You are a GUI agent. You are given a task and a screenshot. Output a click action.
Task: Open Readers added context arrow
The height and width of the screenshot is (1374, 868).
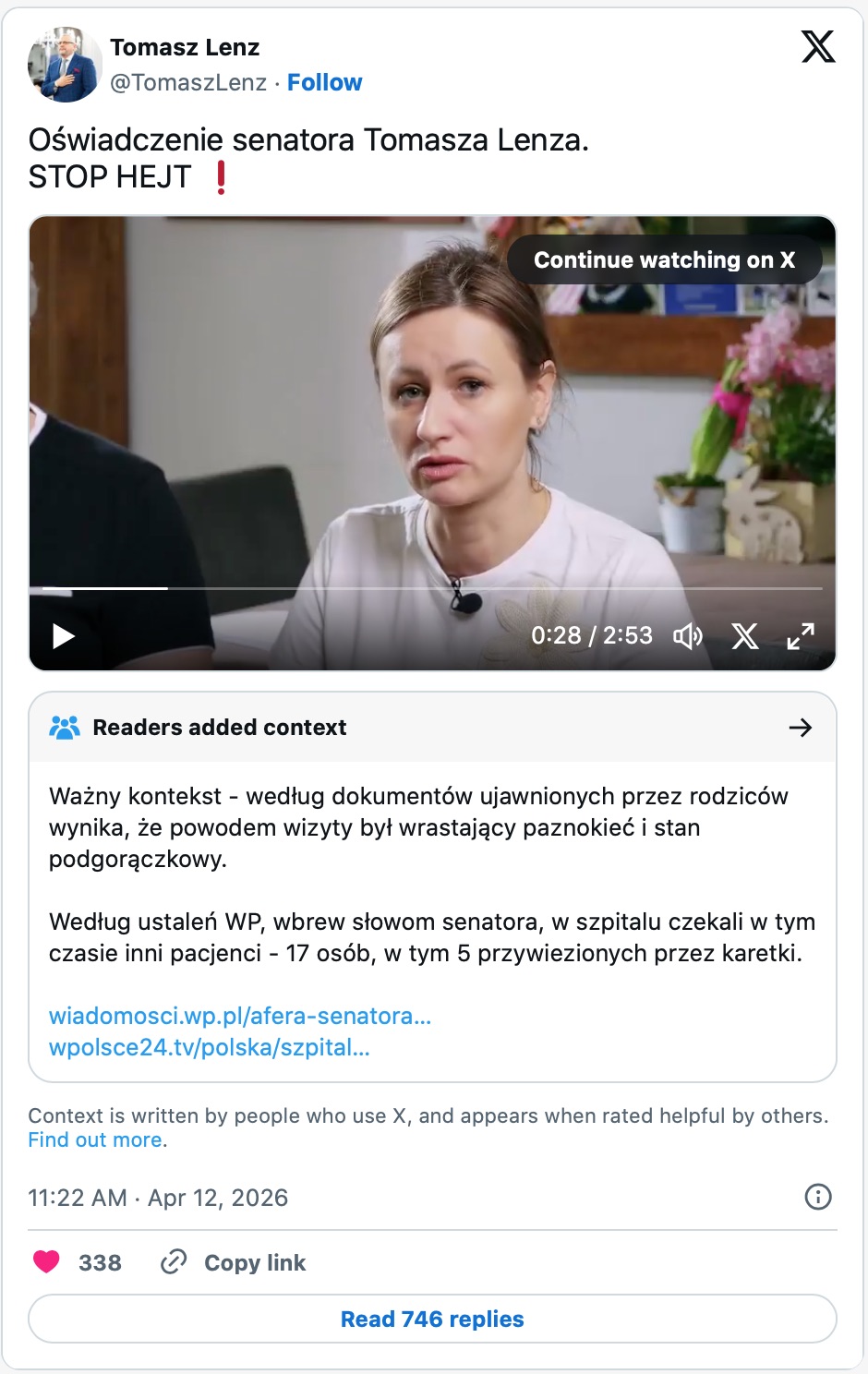point(801,728)
